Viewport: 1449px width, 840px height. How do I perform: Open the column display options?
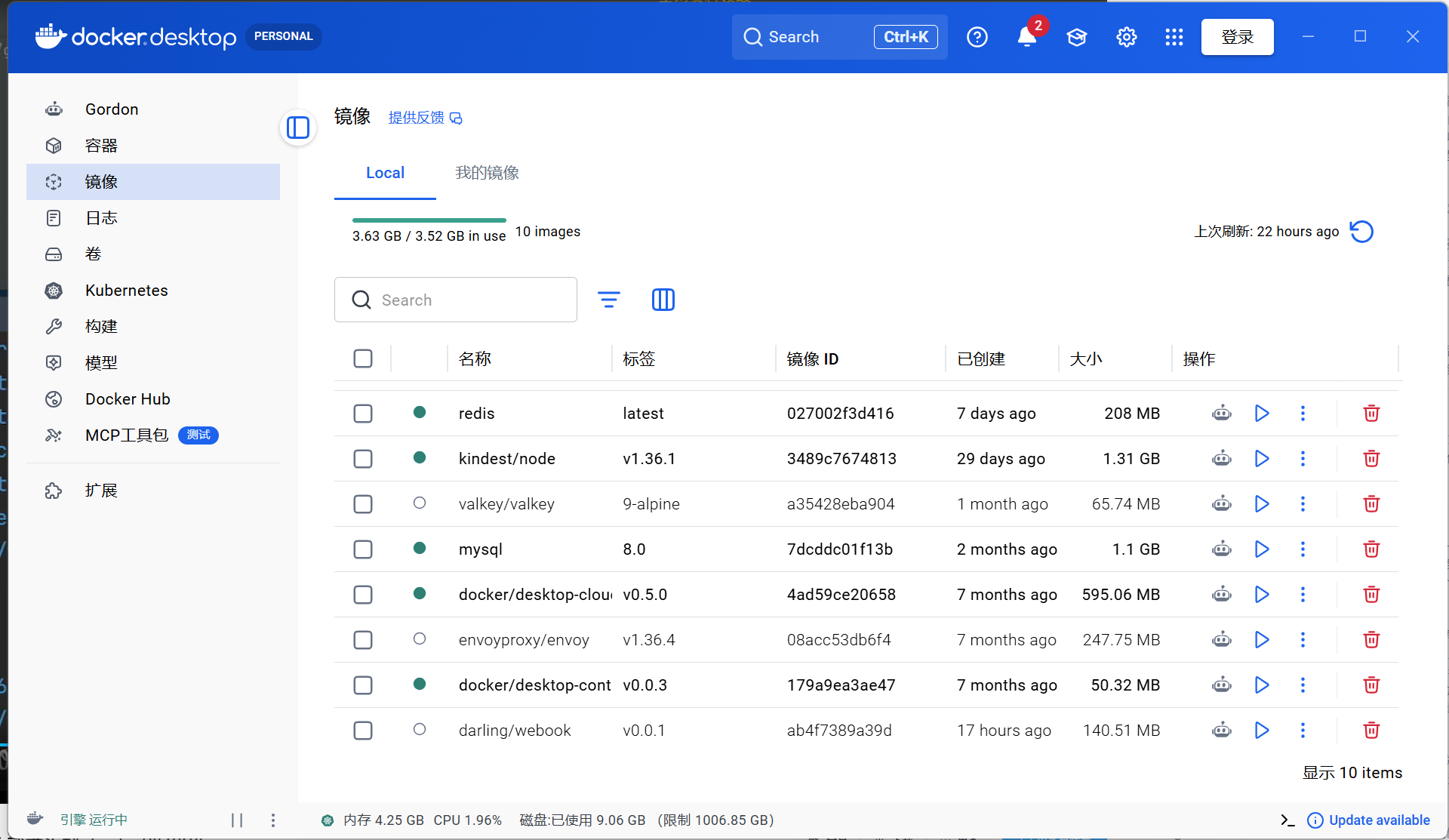point(663,300)
